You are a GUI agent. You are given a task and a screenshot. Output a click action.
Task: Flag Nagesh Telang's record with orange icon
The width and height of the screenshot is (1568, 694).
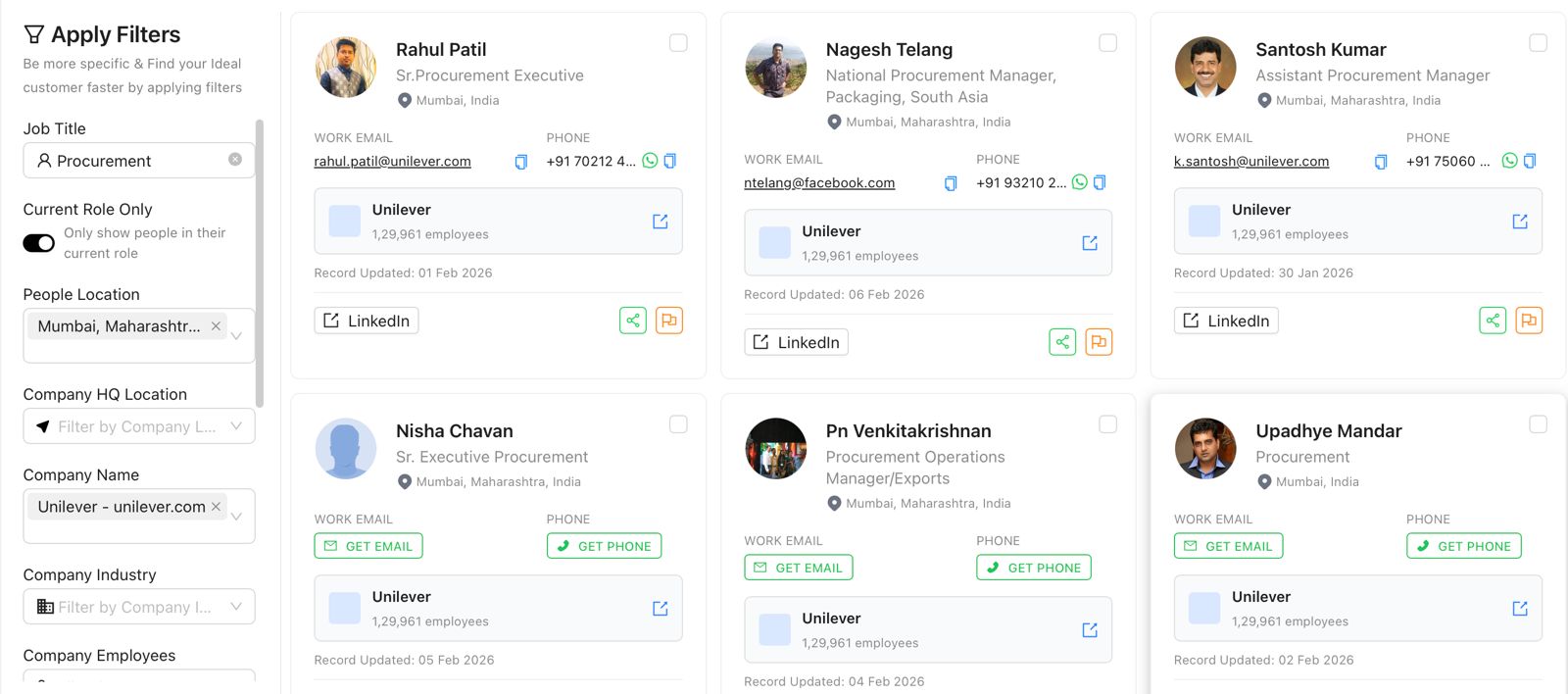1099,342
